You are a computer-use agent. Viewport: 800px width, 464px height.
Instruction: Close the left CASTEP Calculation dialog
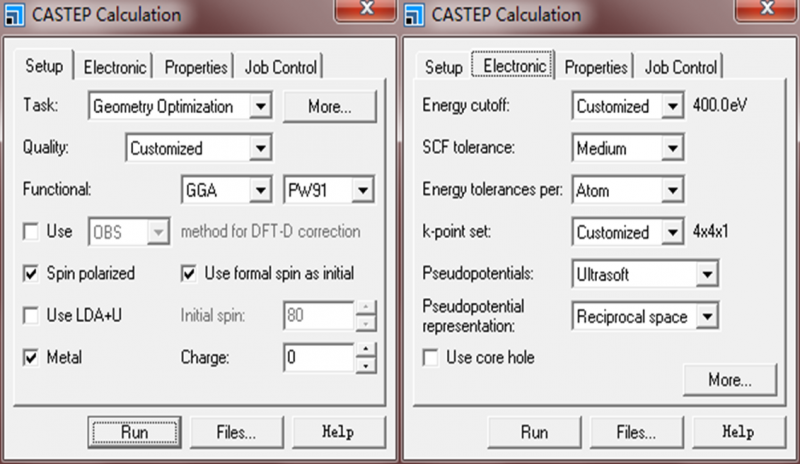(x=366, y=9)
